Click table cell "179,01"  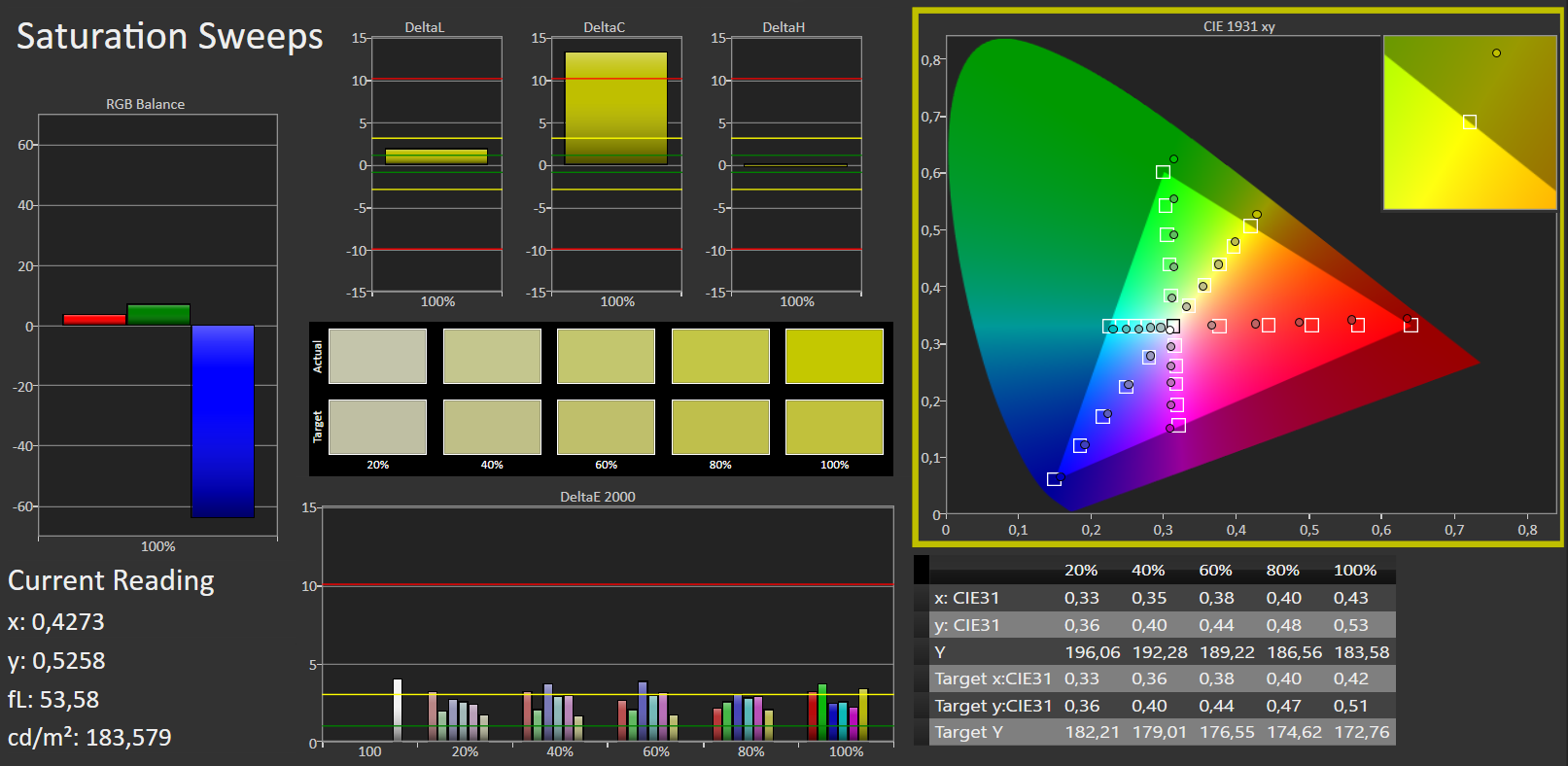coord(1160,732)
